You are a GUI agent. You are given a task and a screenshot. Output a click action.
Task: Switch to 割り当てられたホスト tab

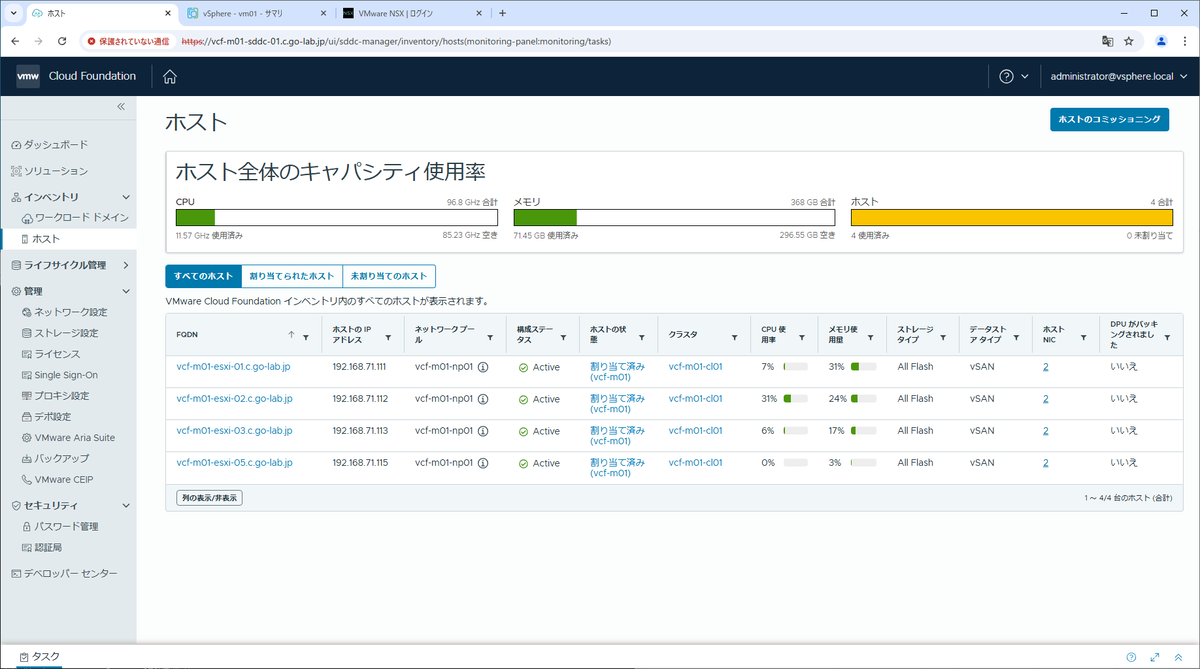tap(292, 276)
